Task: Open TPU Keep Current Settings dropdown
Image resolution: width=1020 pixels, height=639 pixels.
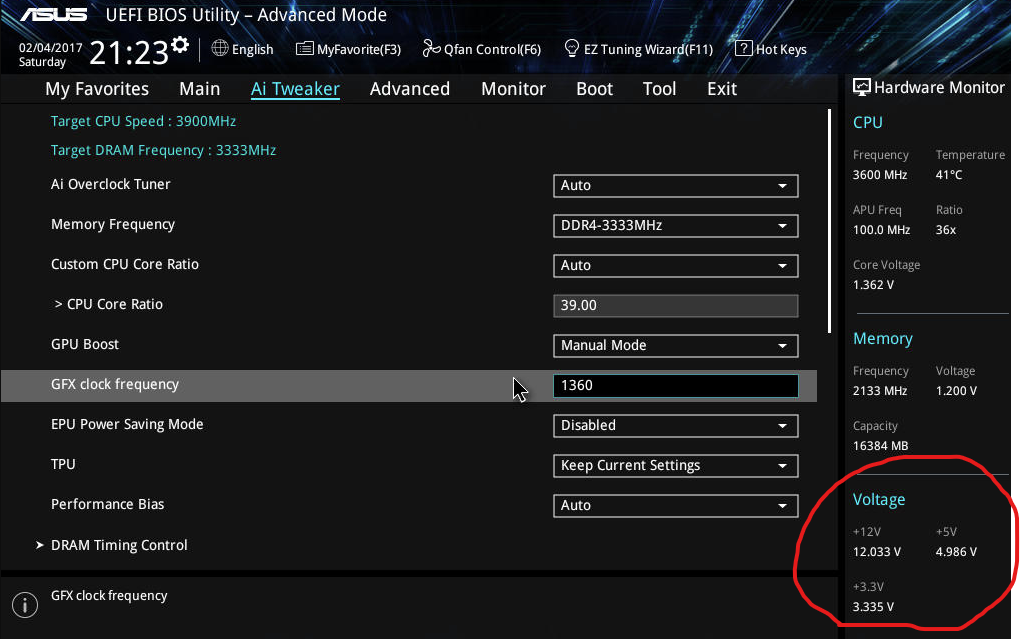Action: 675,465
